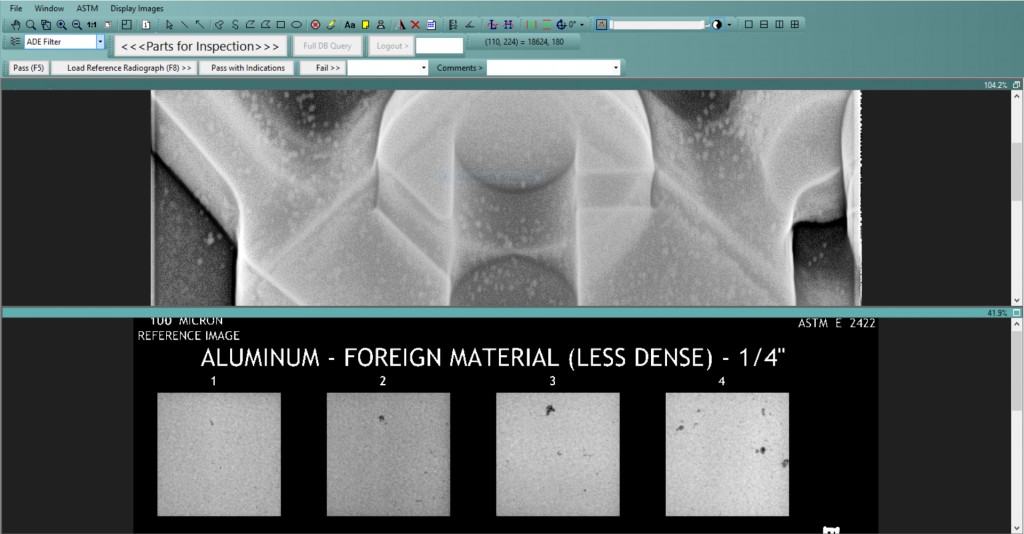Open the Display Images menu
Screen dimensions: 1024x534
click(x=136, y=8)
